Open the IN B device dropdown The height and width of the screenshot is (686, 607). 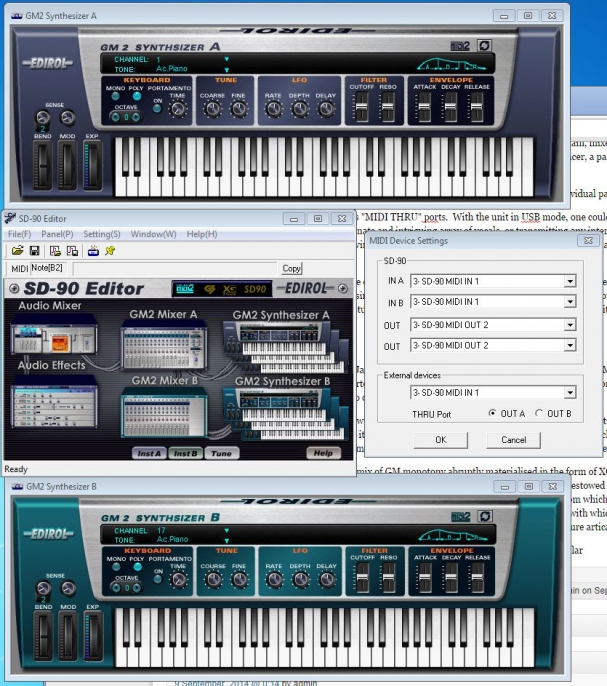coord(570,301)
